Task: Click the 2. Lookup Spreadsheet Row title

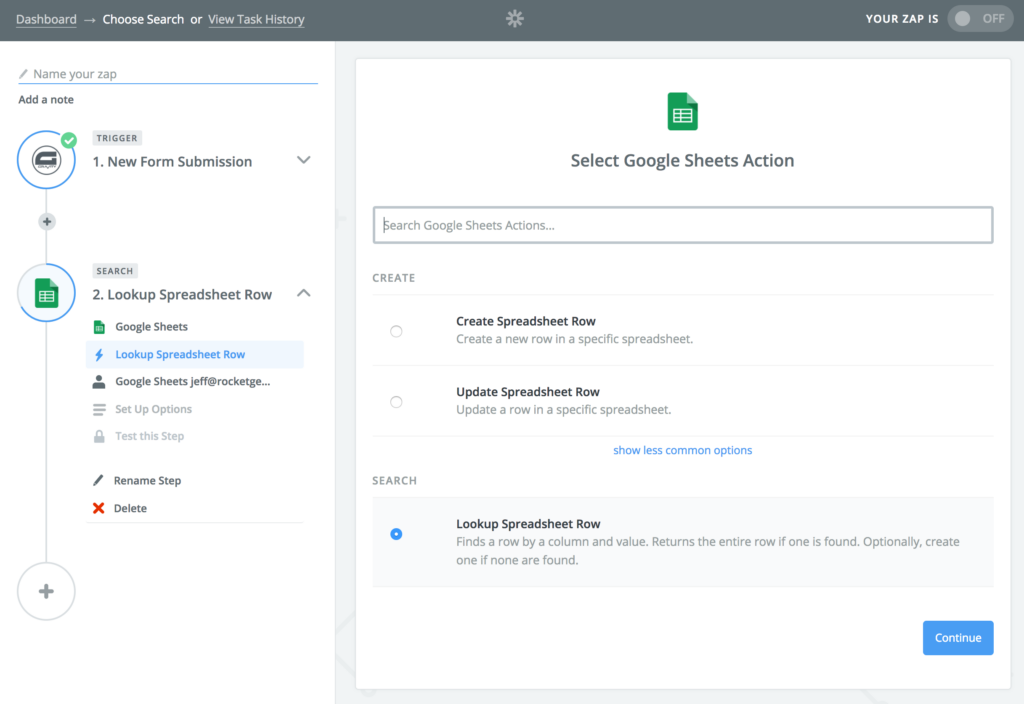Action: [182, 295]
